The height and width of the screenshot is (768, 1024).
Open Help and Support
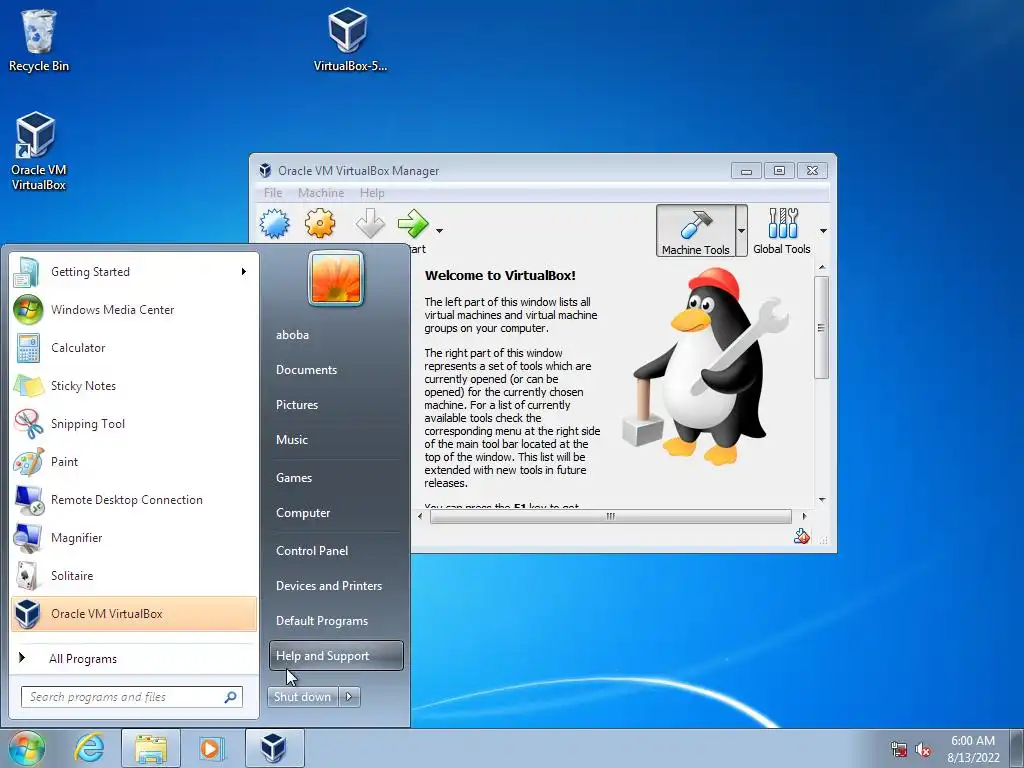pyautogui.click(x=336, y=656)
